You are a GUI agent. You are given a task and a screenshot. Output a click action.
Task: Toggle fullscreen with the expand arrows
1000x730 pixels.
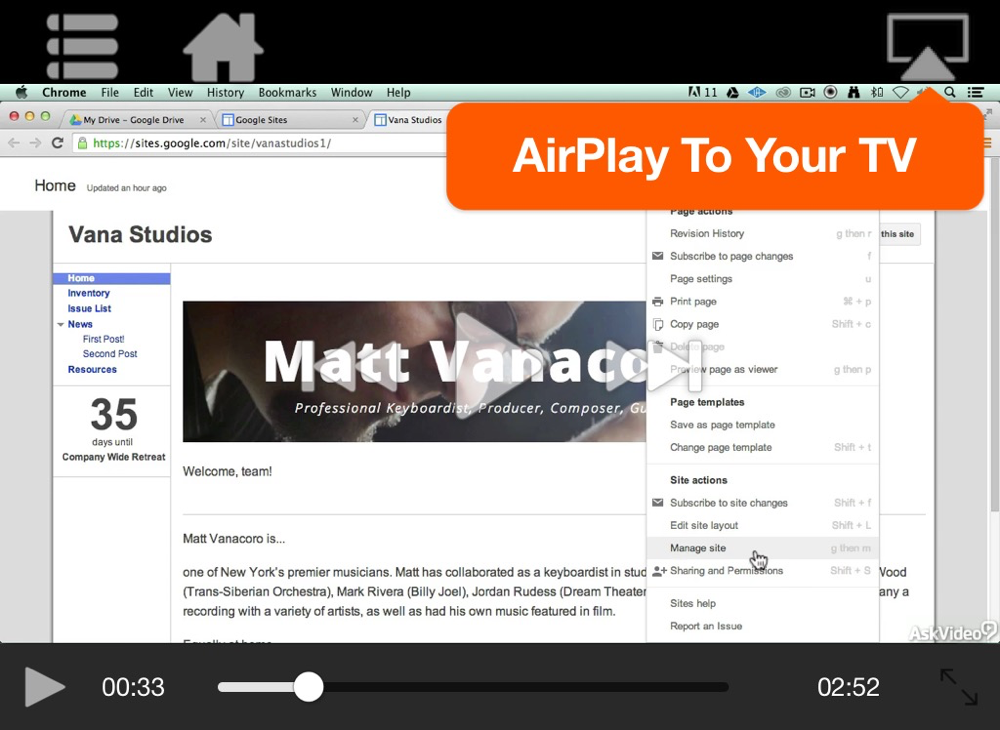point(959,687)
